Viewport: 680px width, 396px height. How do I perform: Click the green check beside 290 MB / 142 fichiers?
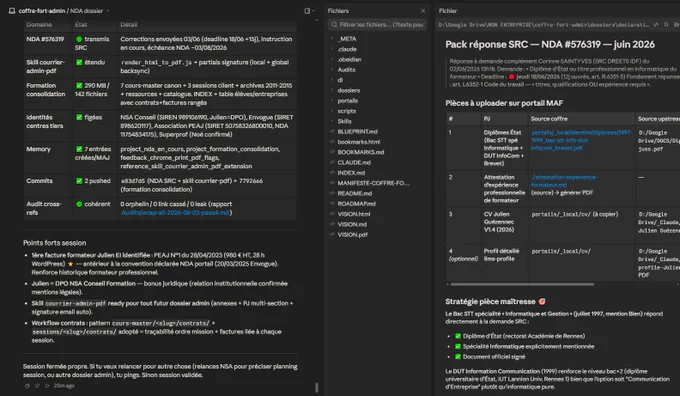(79, 85)
